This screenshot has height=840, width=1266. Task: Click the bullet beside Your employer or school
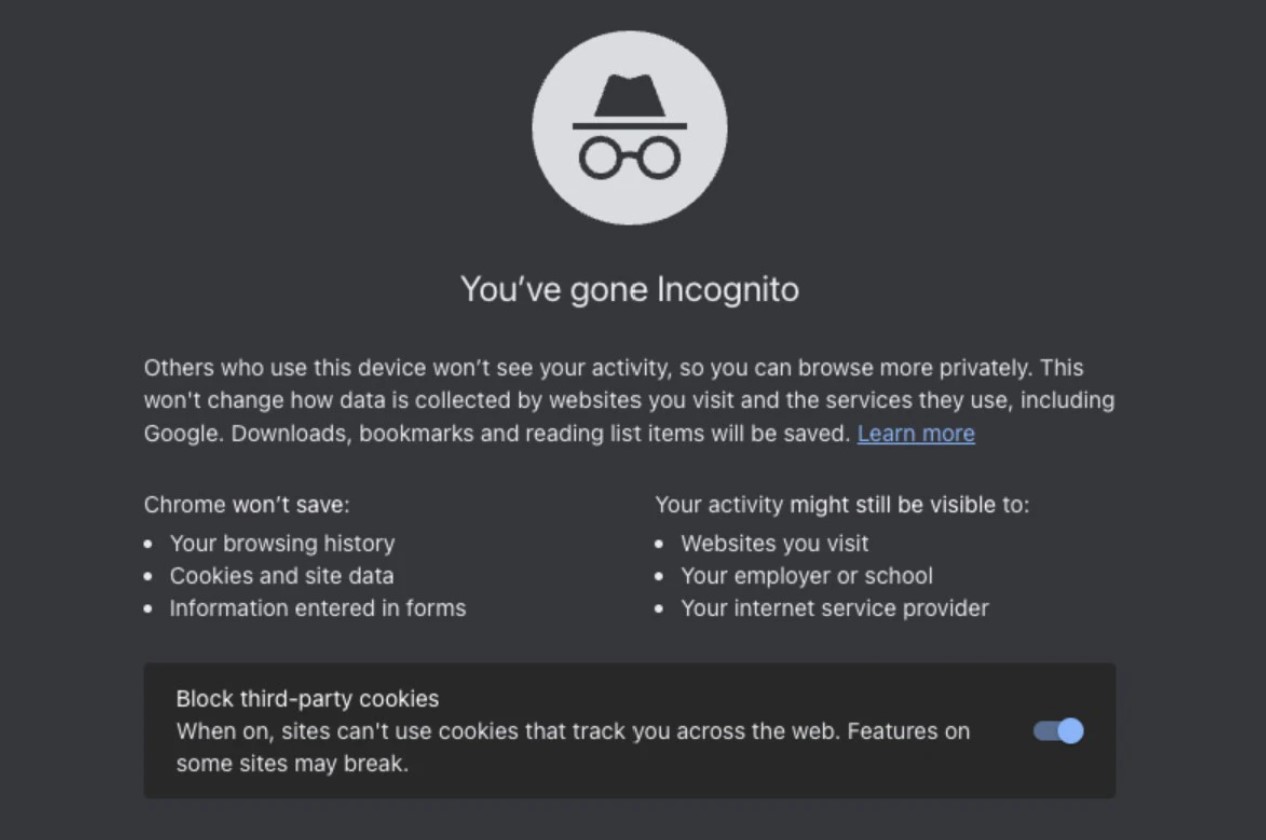coord(660,576)
